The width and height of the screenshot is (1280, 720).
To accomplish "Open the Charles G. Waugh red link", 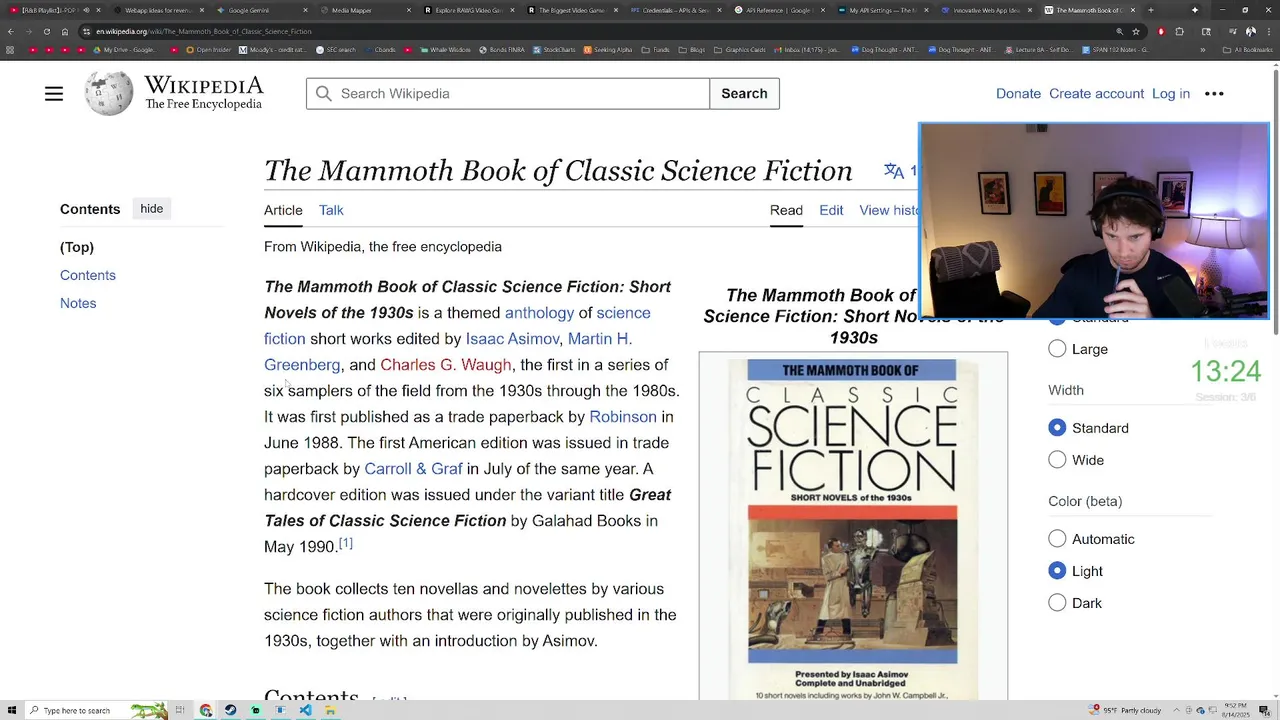I will 446,365.
